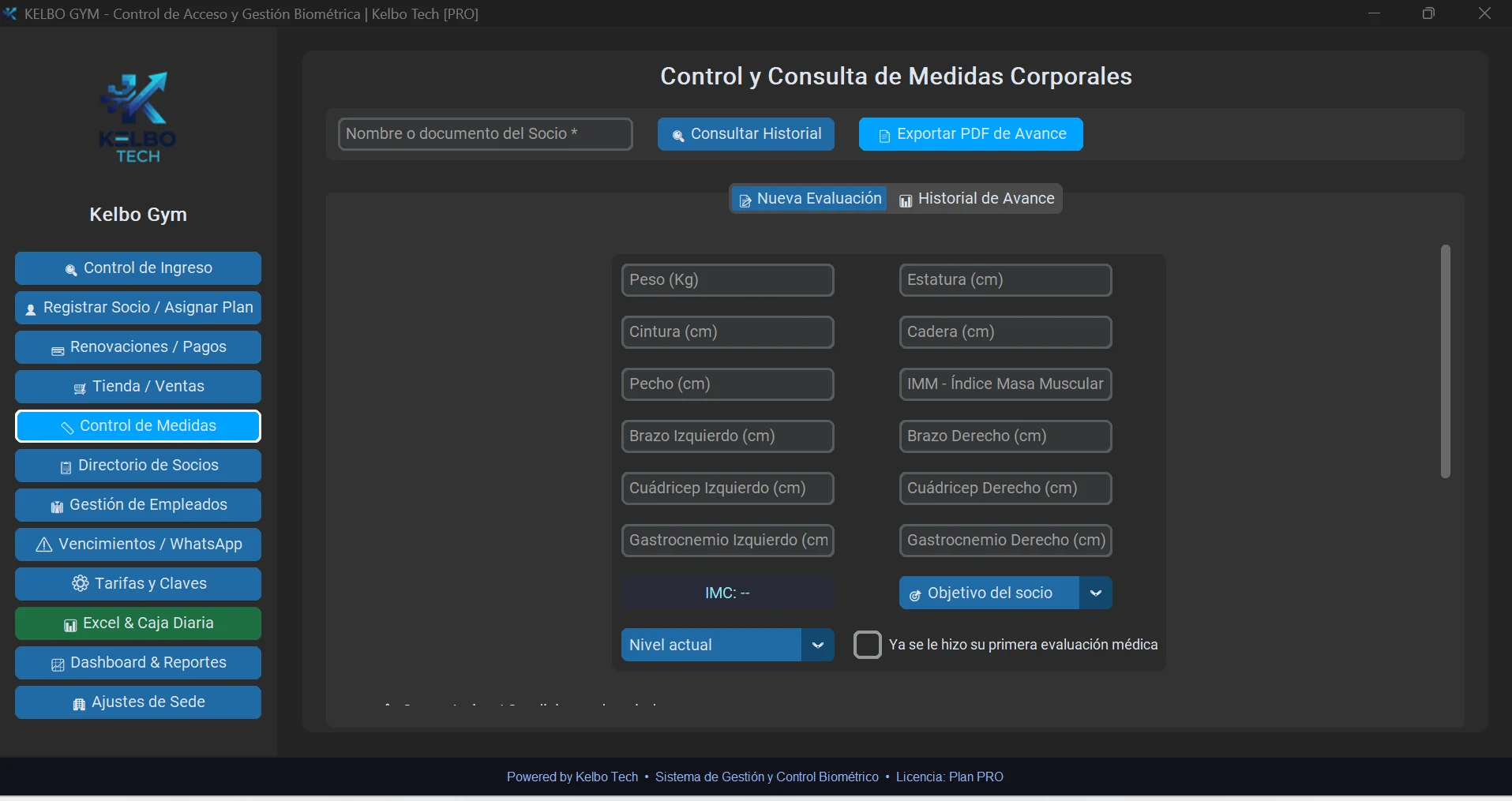Click the Kelbo Tech logo
Screen dimensions: 1512x801
click(138, 118)
